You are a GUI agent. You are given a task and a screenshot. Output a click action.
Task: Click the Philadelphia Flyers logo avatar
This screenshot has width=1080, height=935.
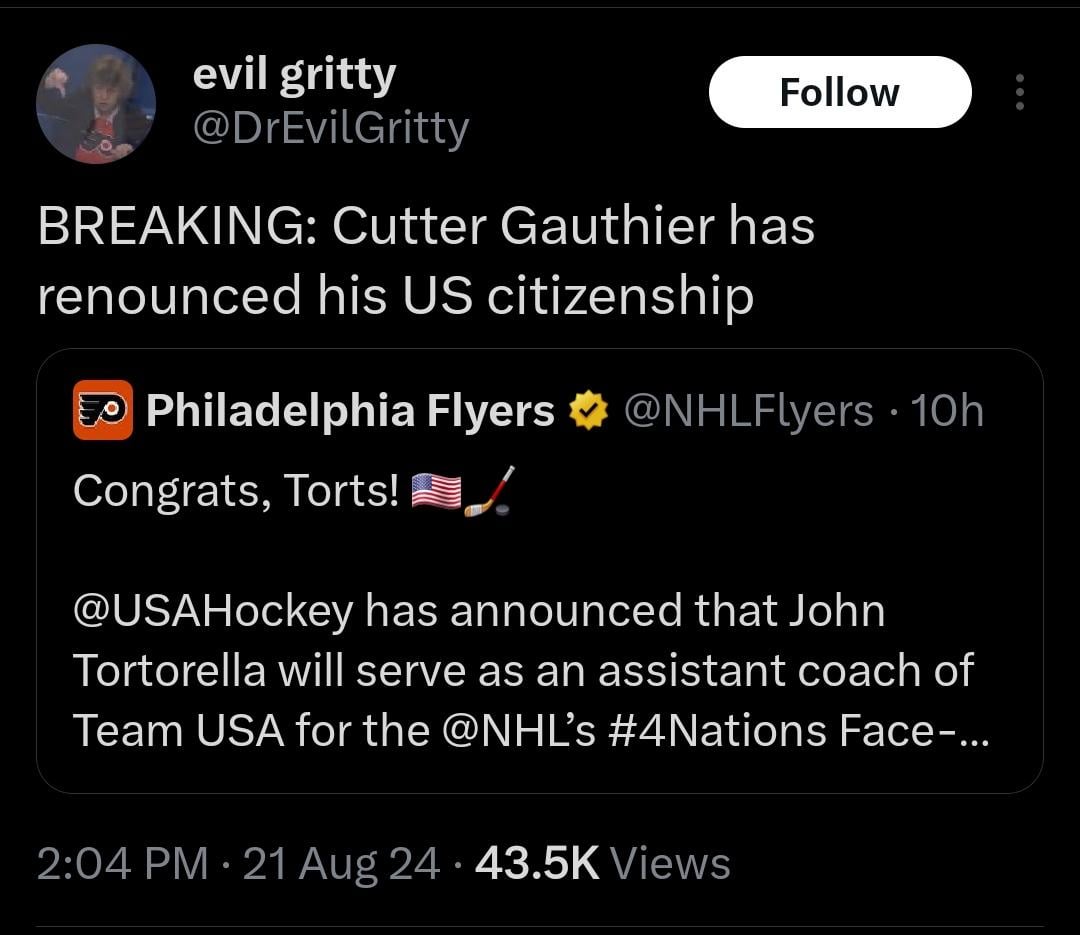[x=103, y=410]
